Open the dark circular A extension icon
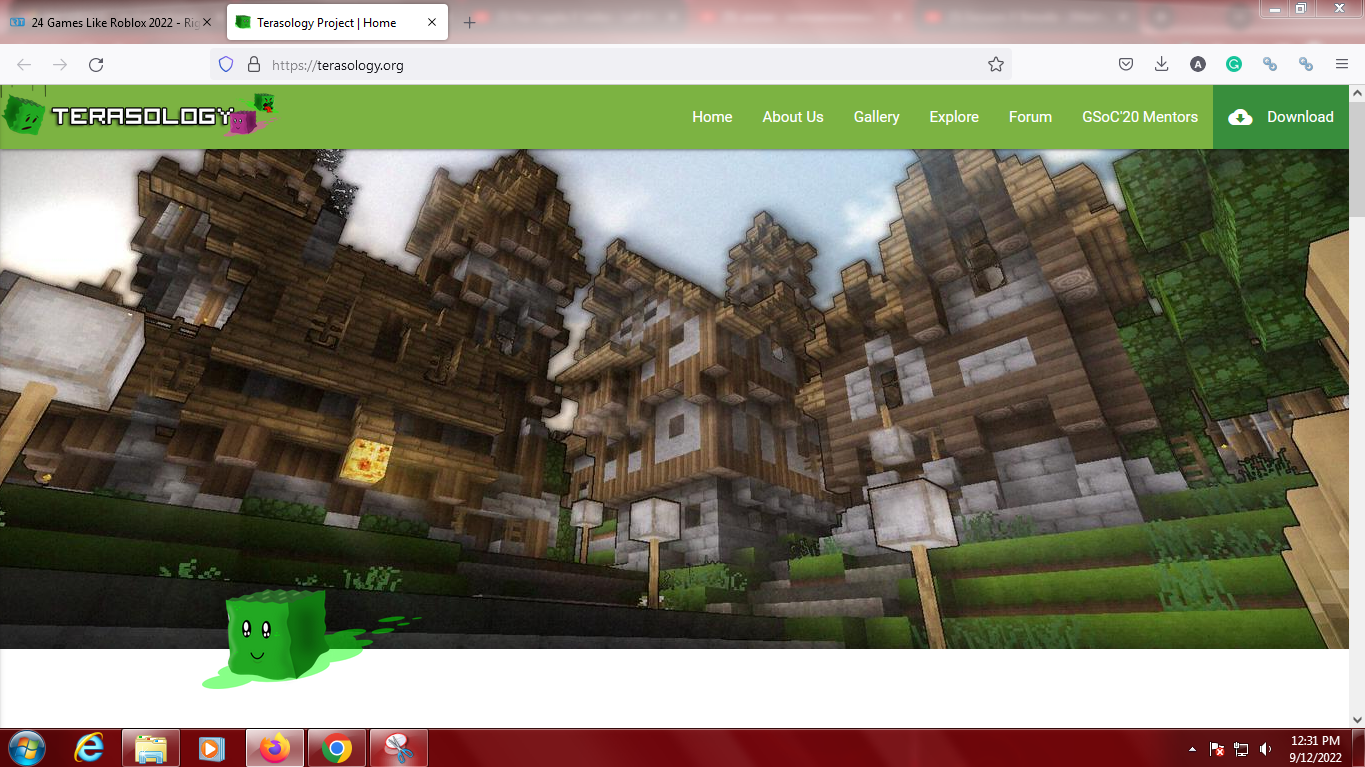 [1198, 64]
